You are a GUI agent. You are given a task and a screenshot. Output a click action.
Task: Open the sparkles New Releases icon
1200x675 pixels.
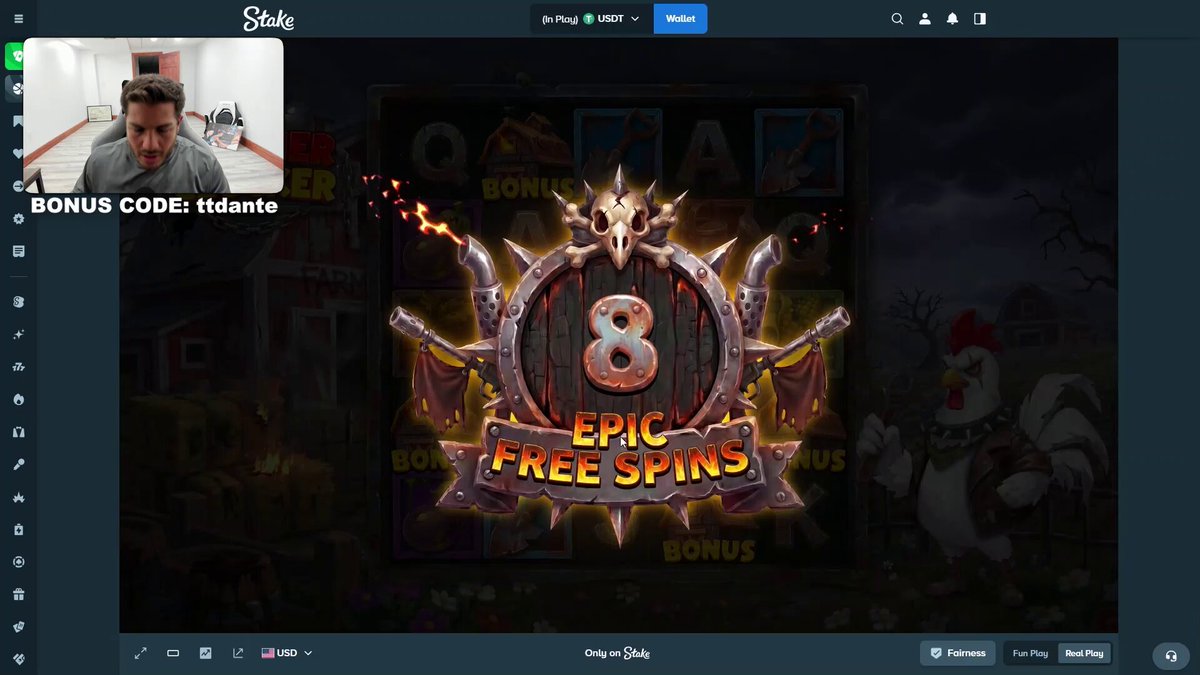[18, 334]
